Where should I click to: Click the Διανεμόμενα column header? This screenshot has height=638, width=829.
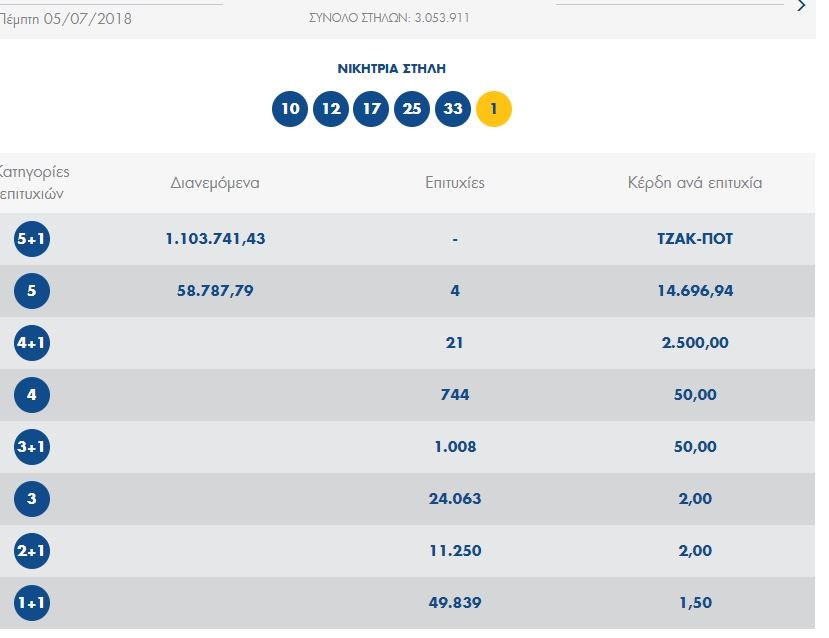pos(215,183)
